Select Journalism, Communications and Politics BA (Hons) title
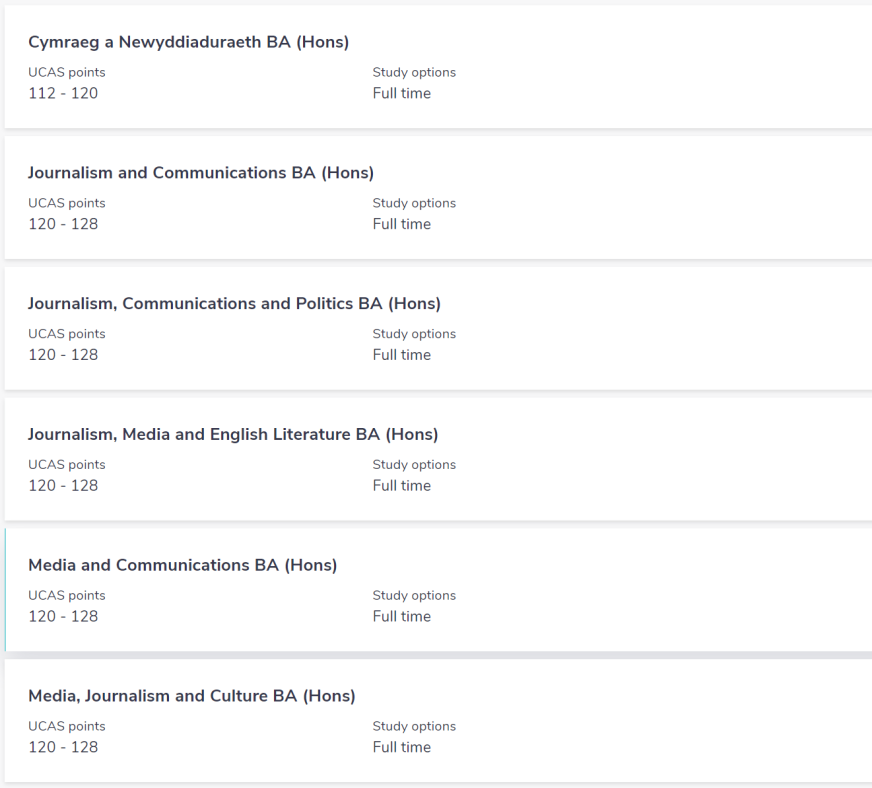Image resolution: width=872 pixels, height=788 pixels. click(x=234, y=304)
